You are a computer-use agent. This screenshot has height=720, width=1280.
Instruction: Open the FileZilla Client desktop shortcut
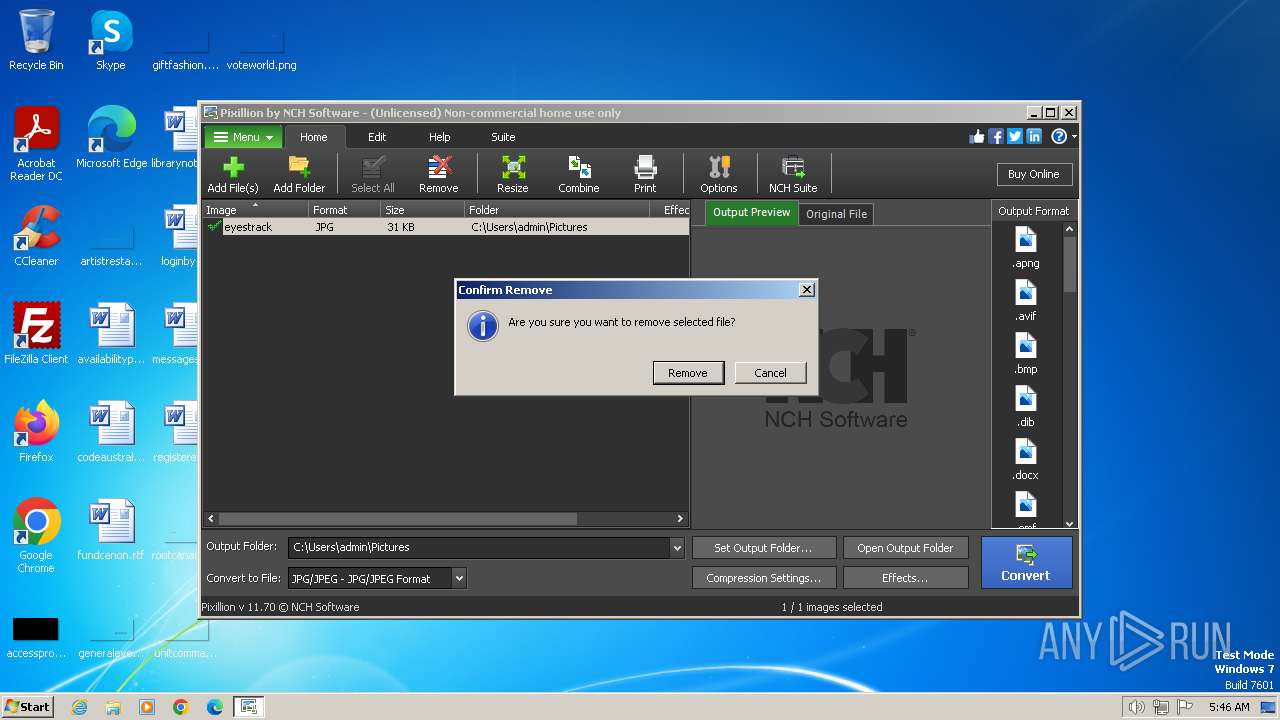36,335
